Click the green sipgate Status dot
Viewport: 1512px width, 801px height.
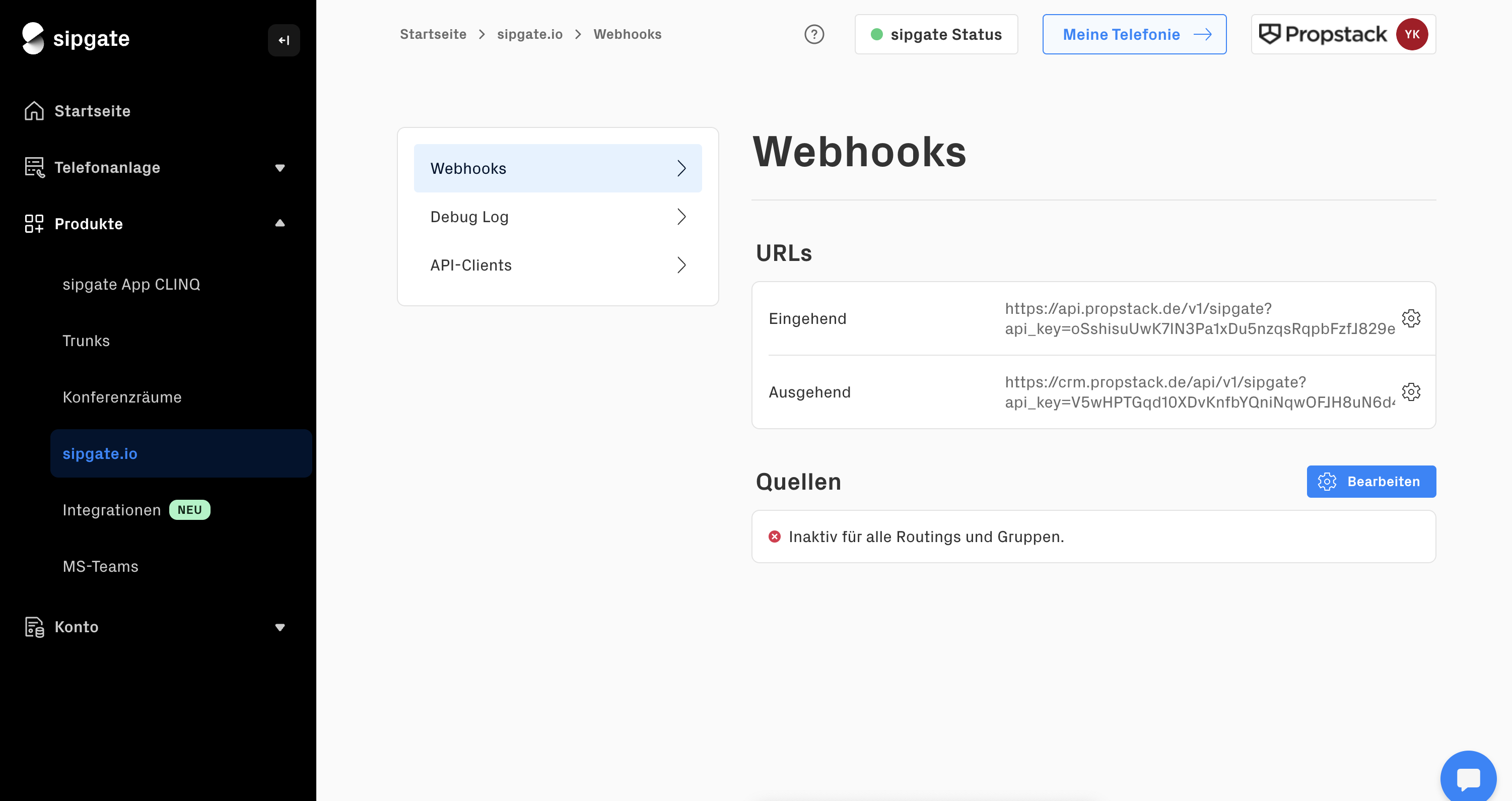click(877, 35)
